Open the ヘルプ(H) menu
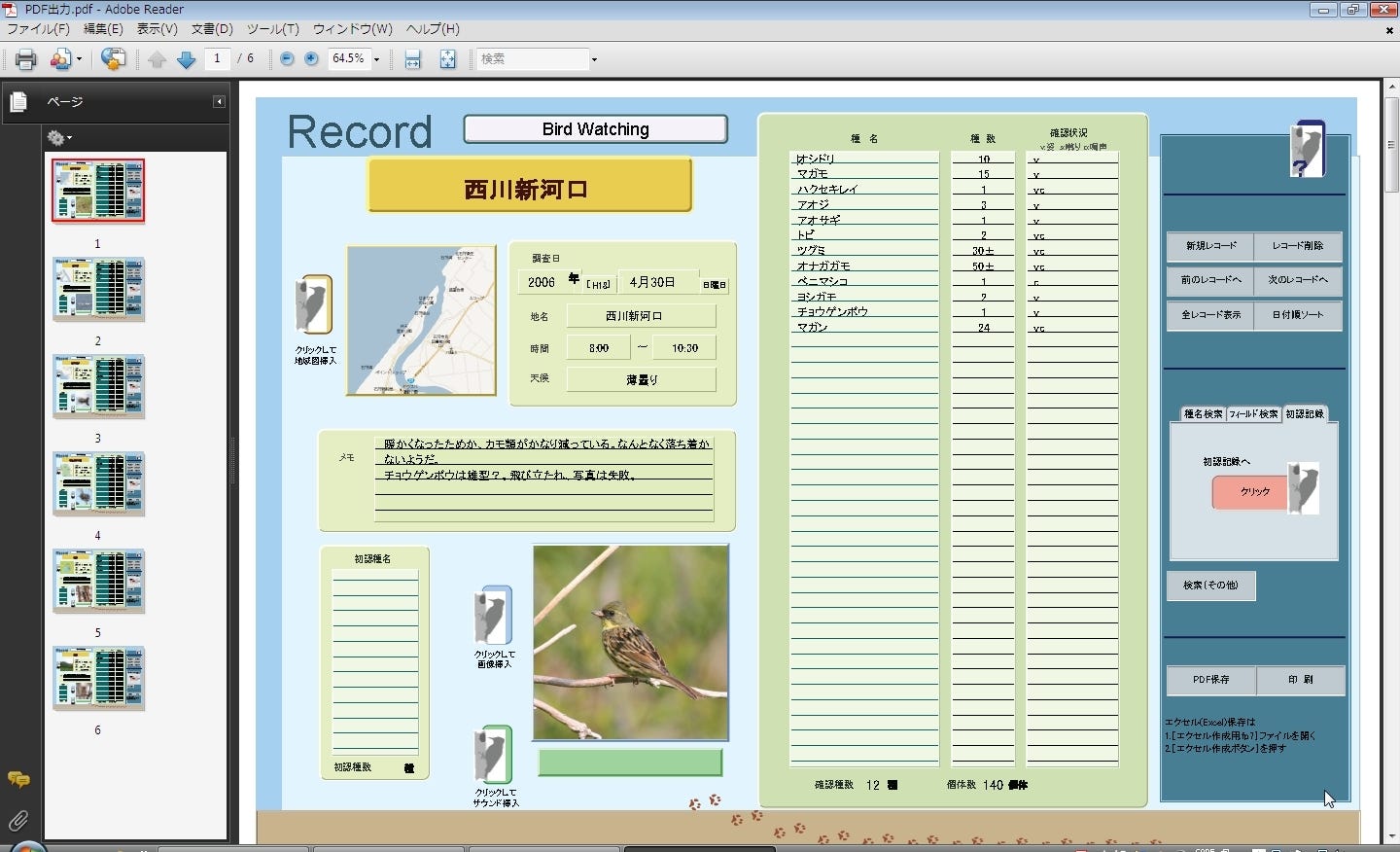Image resolution: width=1400 pixels, height=852 pixels. pos(433,29)
